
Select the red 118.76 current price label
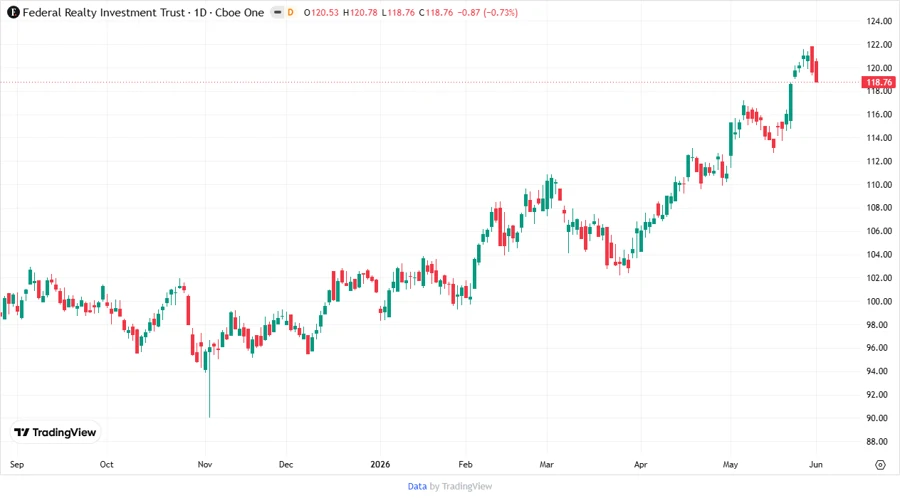879,83
